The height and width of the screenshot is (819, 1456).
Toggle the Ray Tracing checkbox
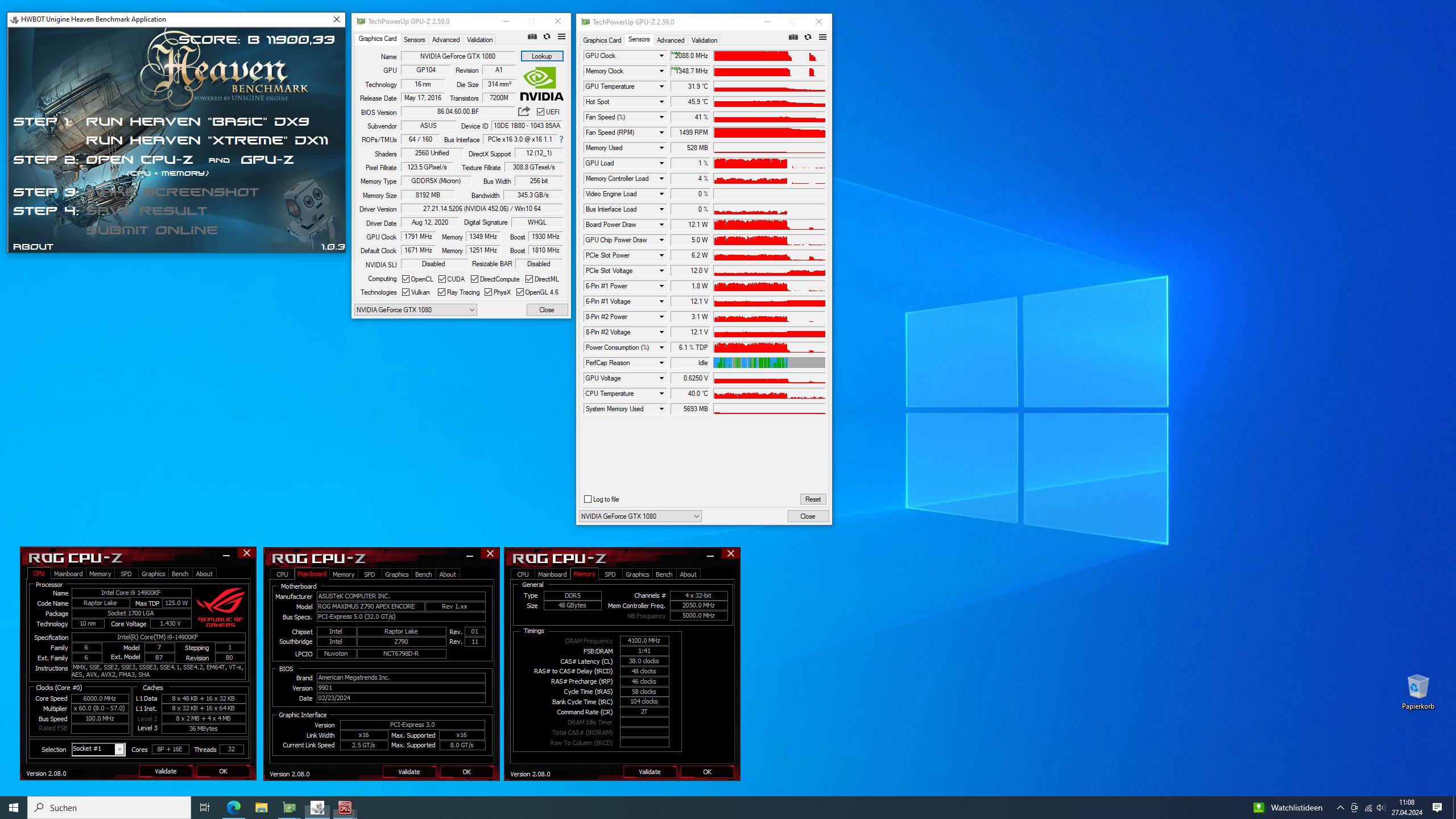pos(441,292)
